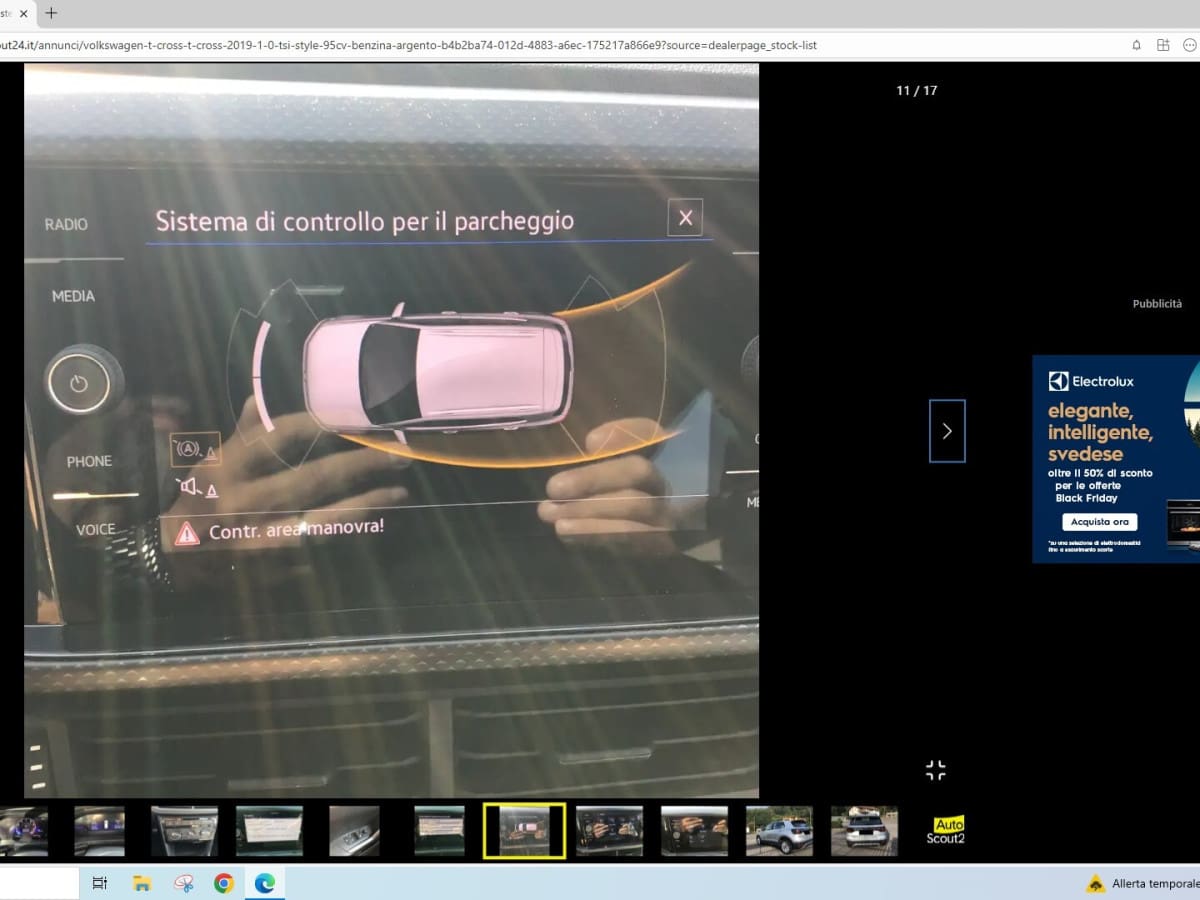This screenshot has height=900, width=1200.
Task: Go to the next photo with the right arrow
Action: (947, 431)
